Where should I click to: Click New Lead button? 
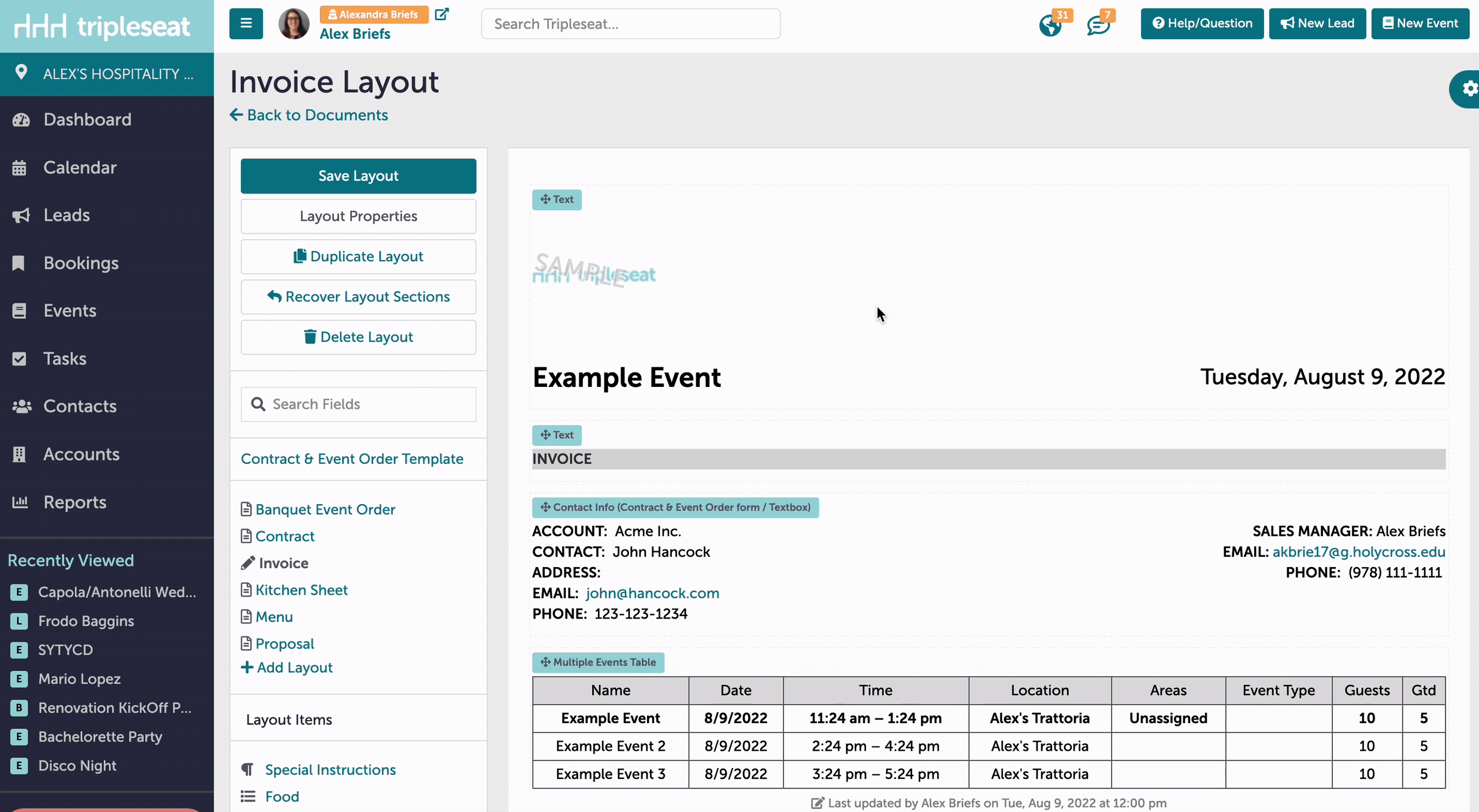pos(1317,24)
